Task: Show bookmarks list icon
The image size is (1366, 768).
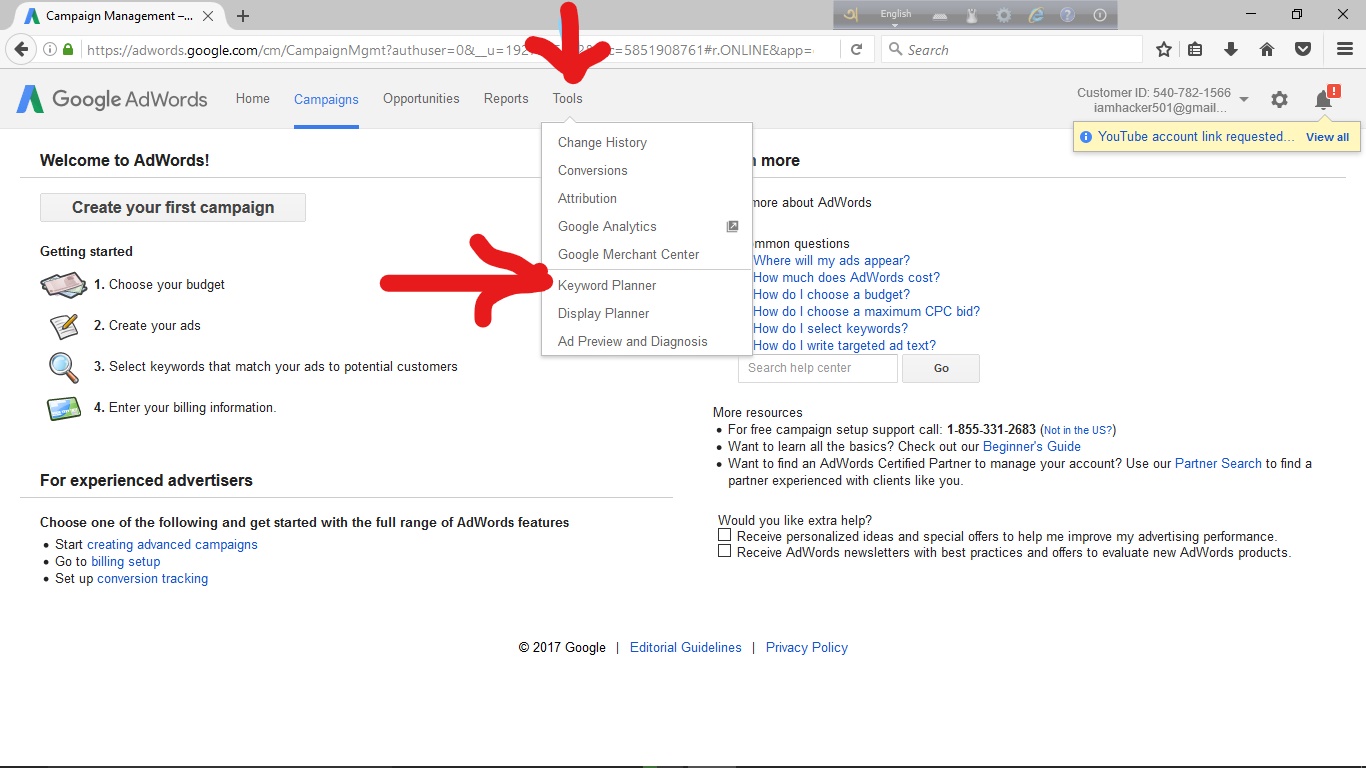Action: [x=1196, y=49]
